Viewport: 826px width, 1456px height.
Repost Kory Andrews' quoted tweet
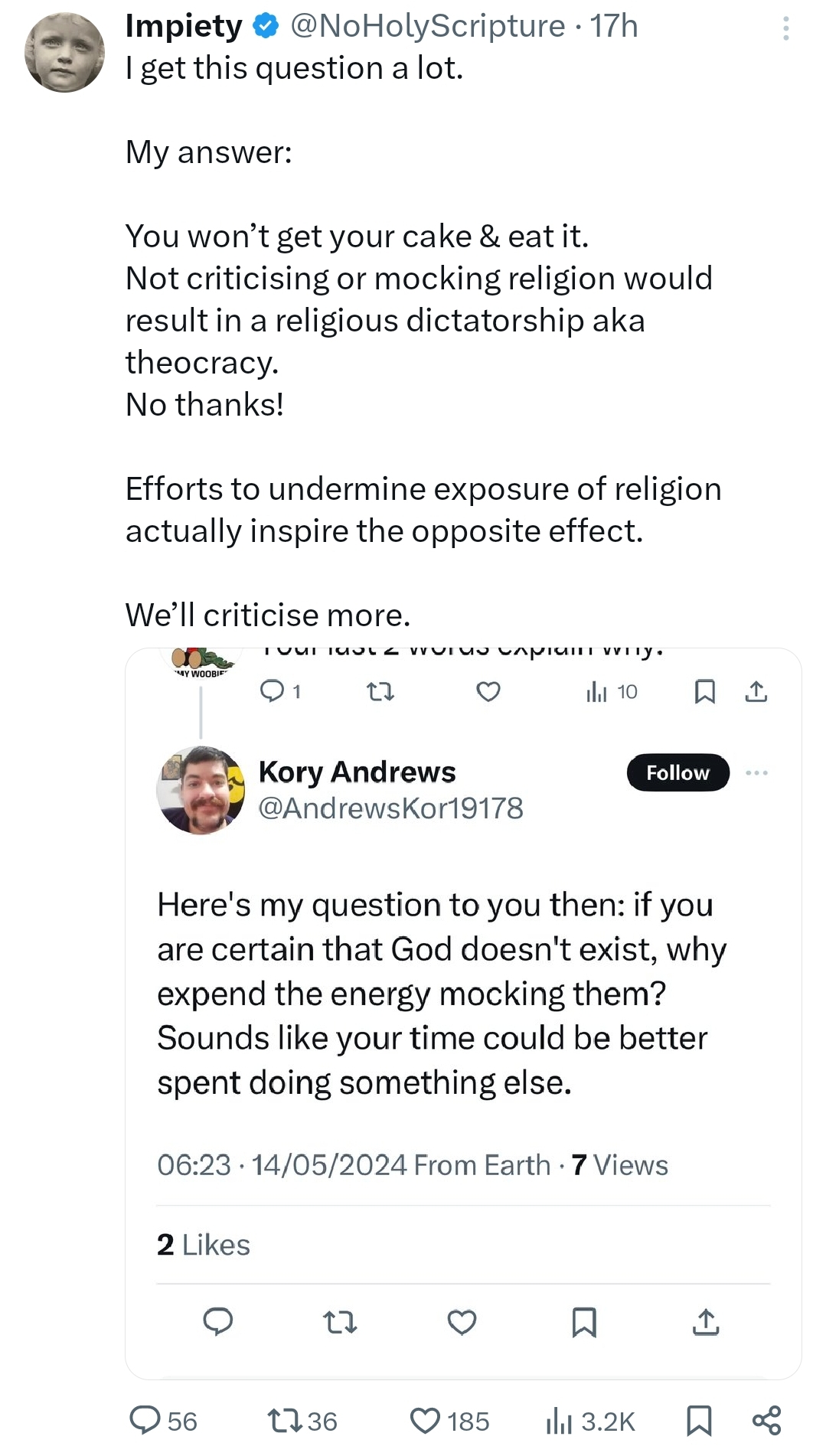coord(340,1322)
